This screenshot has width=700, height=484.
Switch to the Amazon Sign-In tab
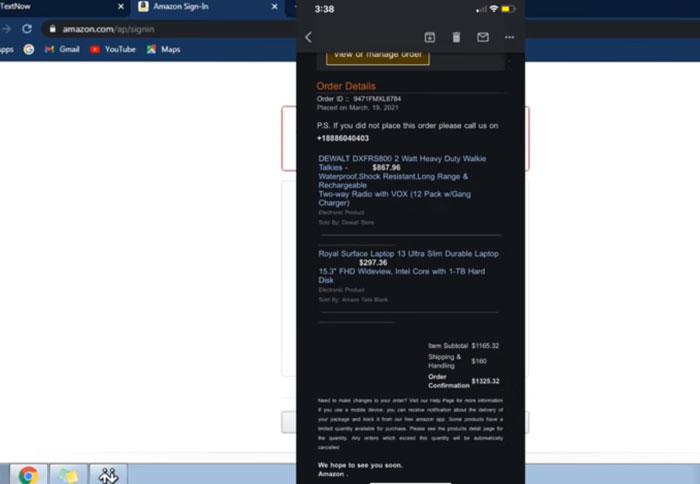(x=180, y=6)
